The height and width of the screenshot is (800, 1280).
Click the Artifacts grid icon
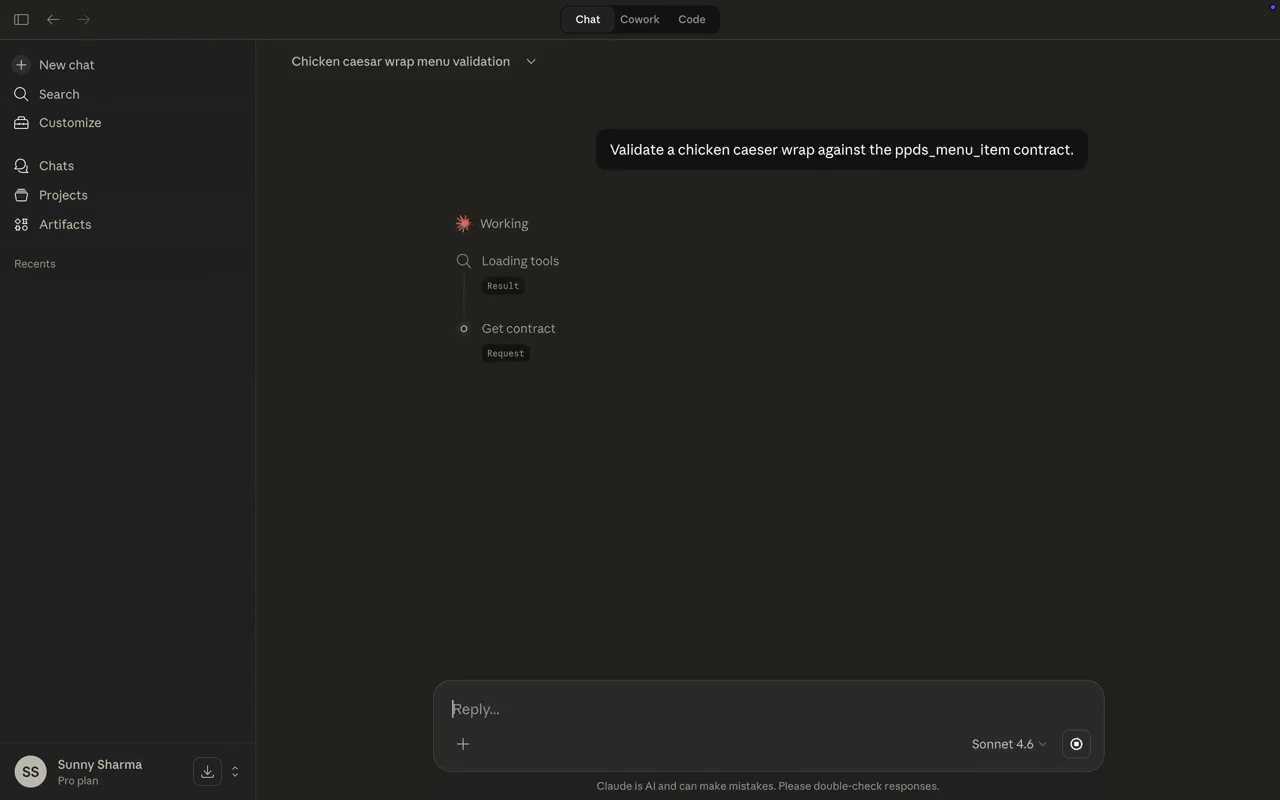click(x=21, y=224)
